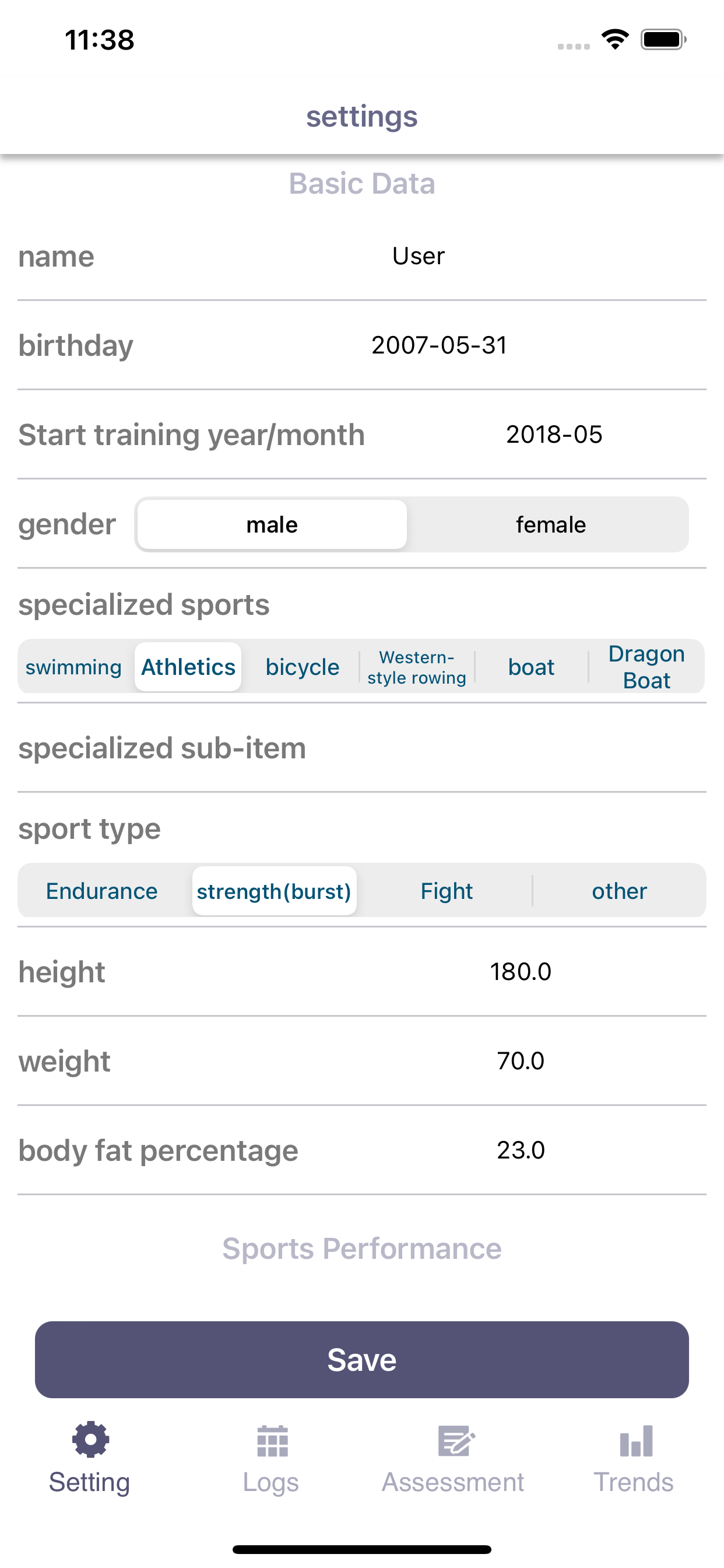Set sport type to Endurance
Viewport: 724px width, 1568px height.
coord(102,891)
